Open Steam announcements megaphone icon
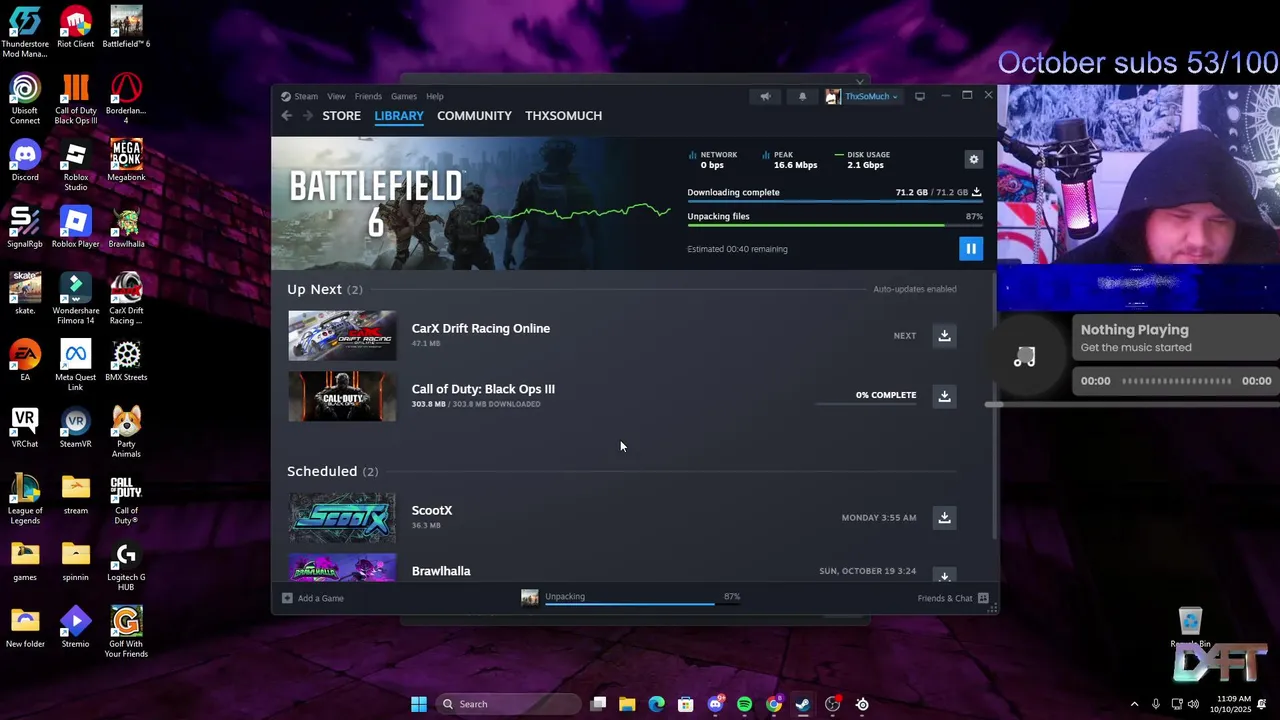 [765, 97]
